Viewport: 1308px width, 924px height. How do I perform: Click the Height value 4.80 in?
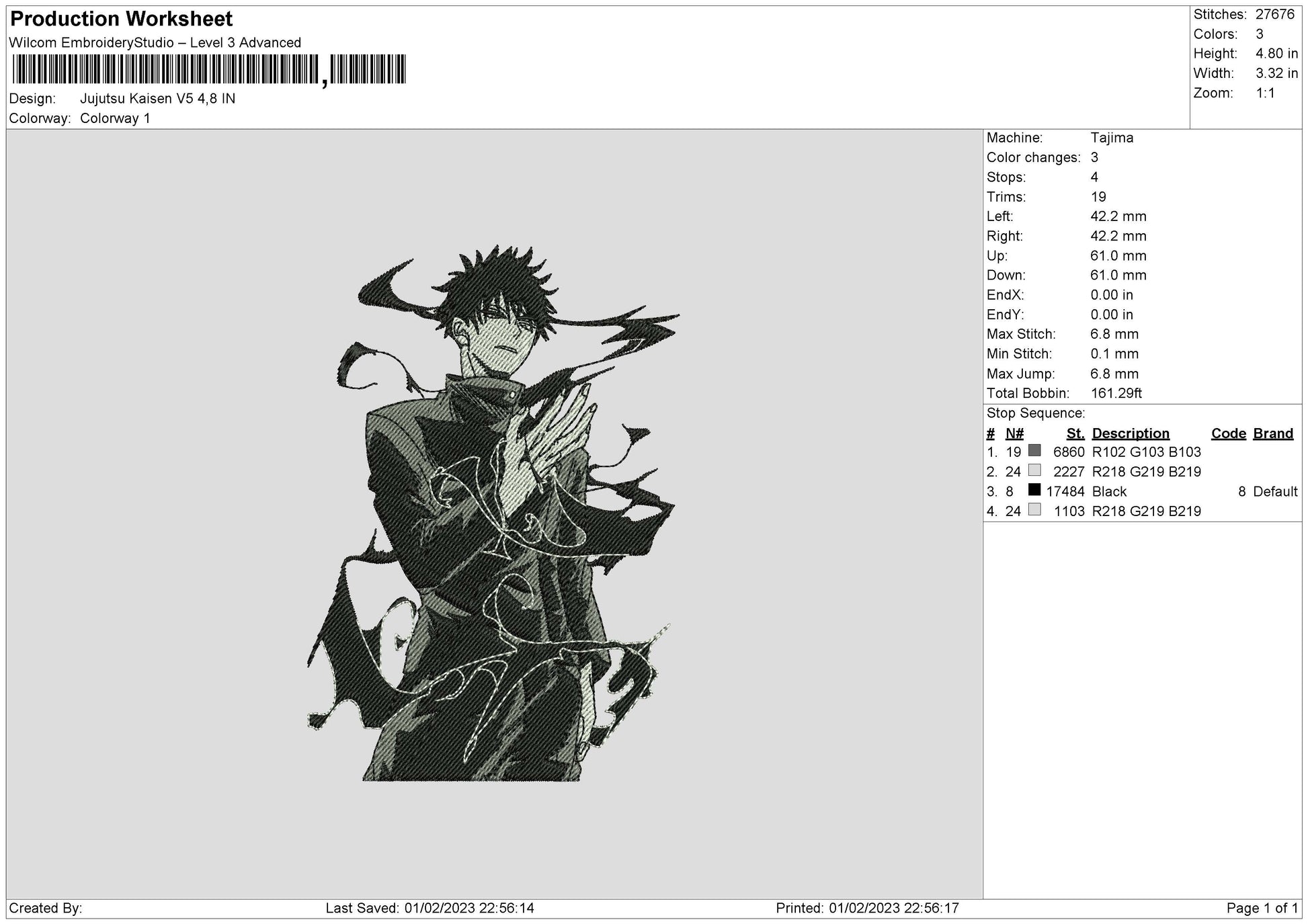[x=1277, y=54]
